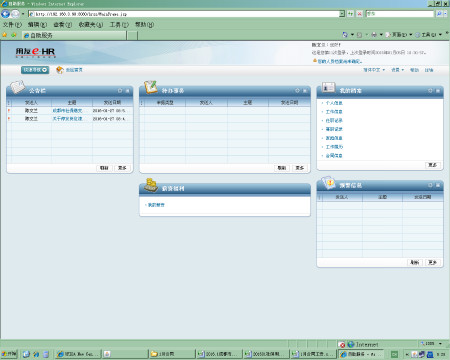Image resolution: width=450 pixels, height=360 pixels.
Task: Click the 用友 e-HR logo
Action: point(35,52)
